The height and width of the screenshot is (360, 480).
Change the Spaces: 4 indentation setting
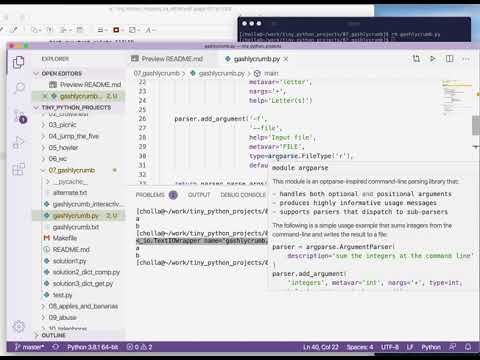[x=360, y=347]
